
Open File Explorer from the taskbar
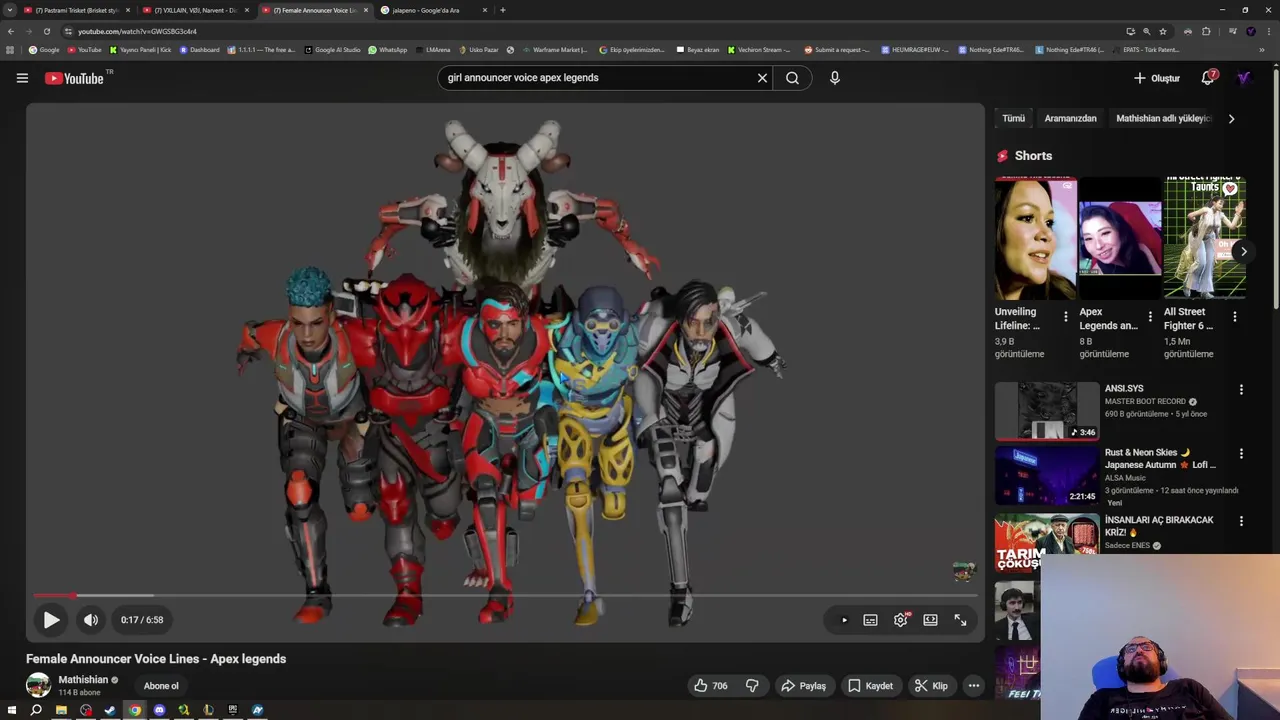click(61, 710)
